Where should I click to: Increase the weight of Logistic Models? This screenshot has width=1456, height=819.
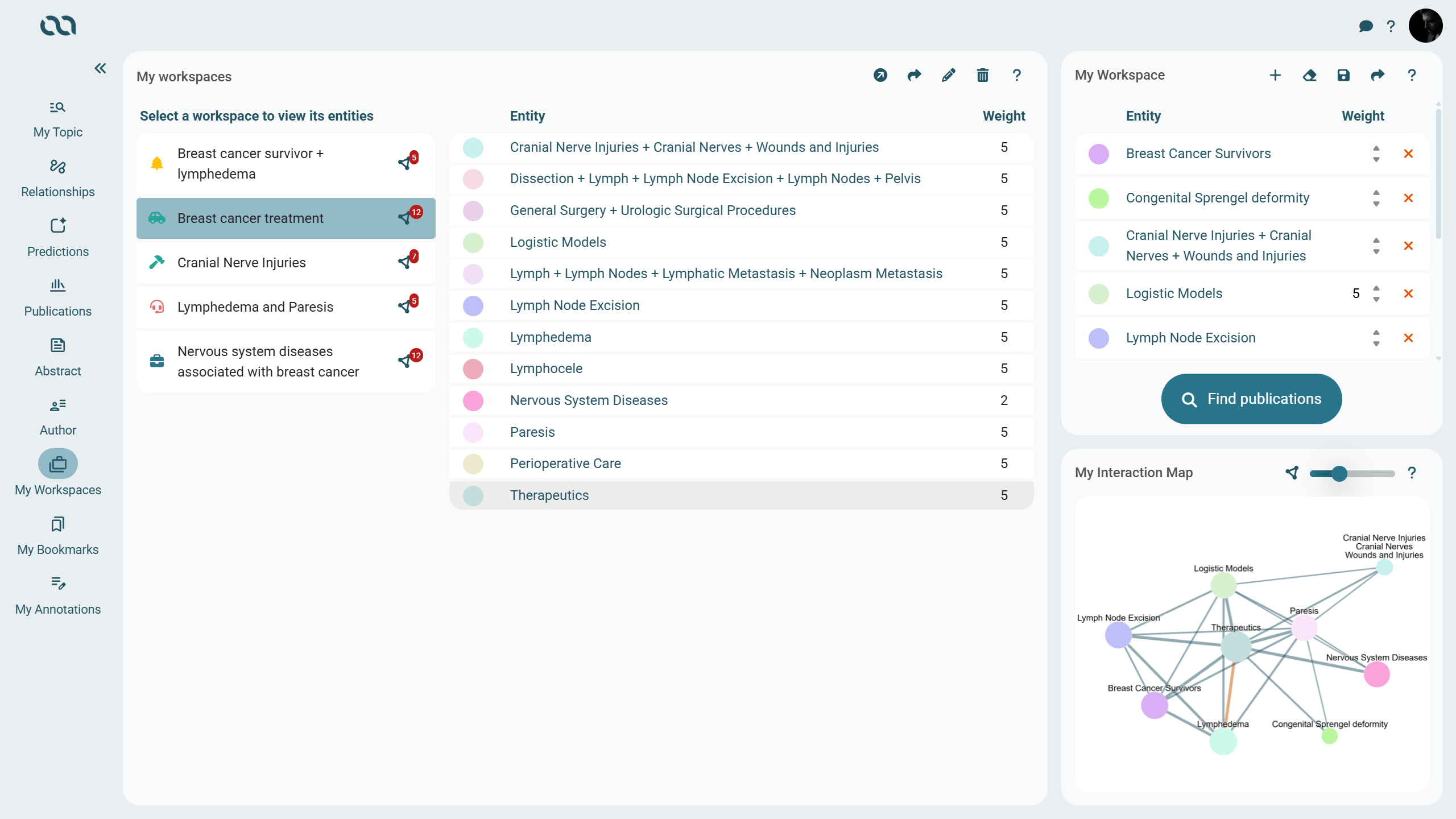click(x=1376, y=288)
